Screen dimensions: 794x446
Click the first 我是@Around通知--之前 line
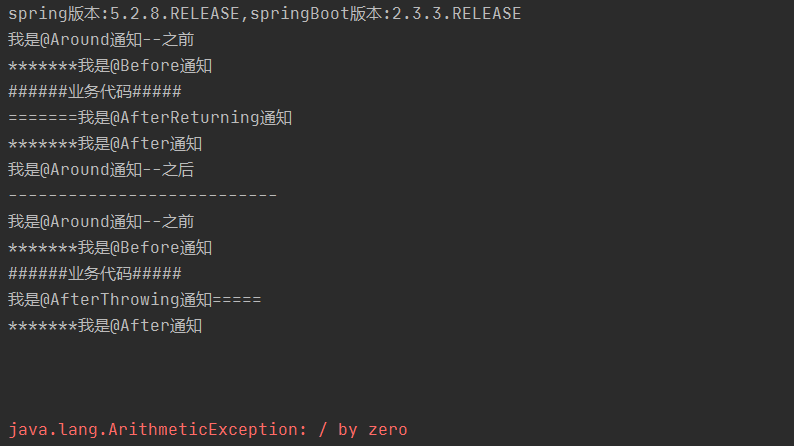coord(101,39)
